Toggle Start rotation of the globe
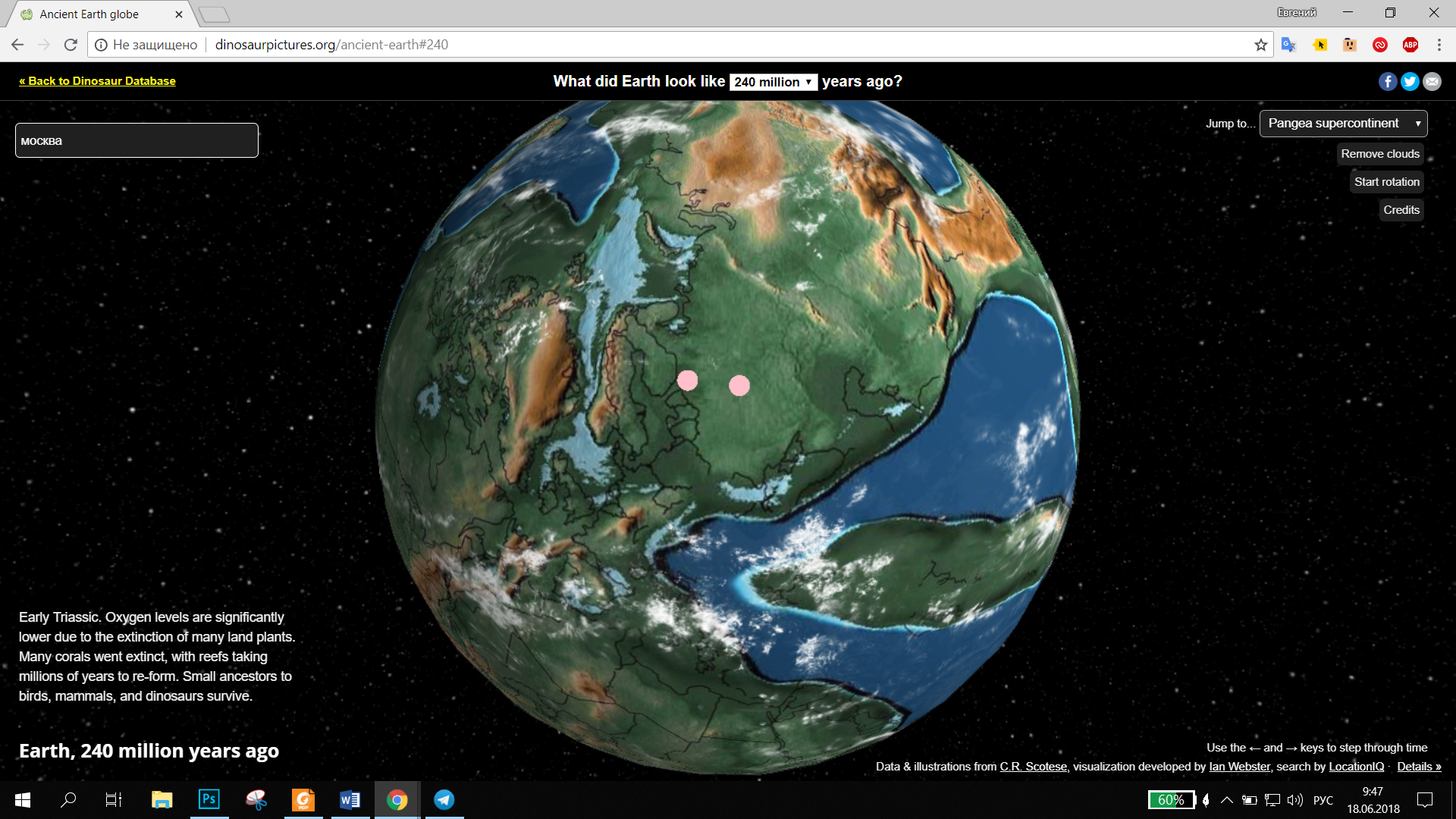1456x819 pixels. [1386, 182]
